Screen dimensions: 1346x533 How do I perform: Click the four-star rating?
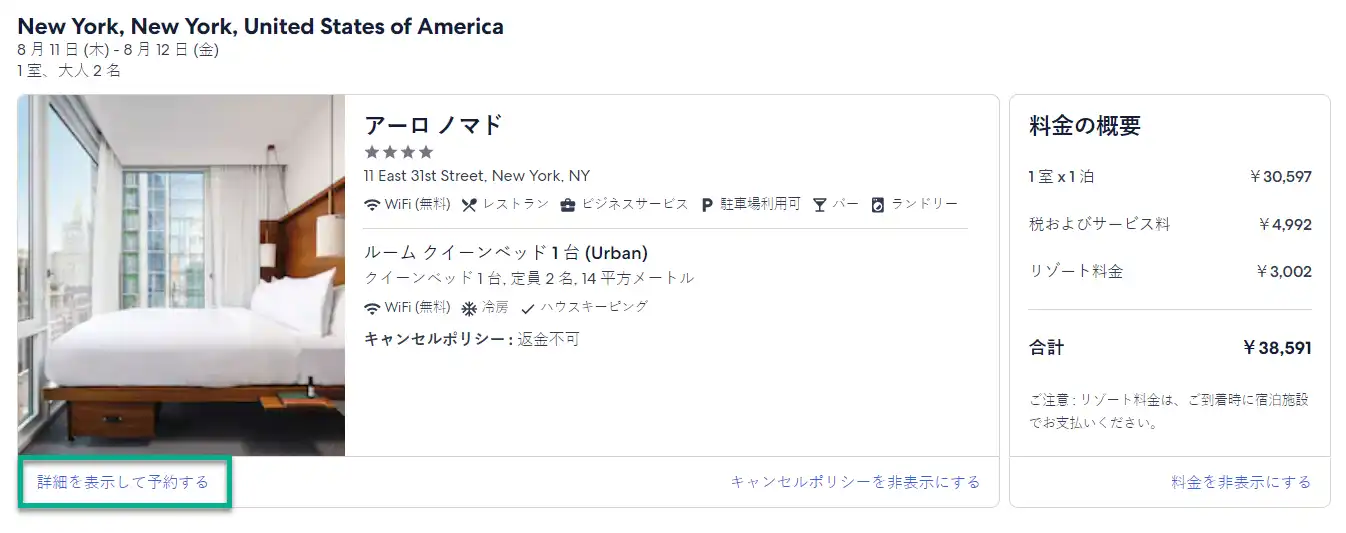(x=399, y=152)
